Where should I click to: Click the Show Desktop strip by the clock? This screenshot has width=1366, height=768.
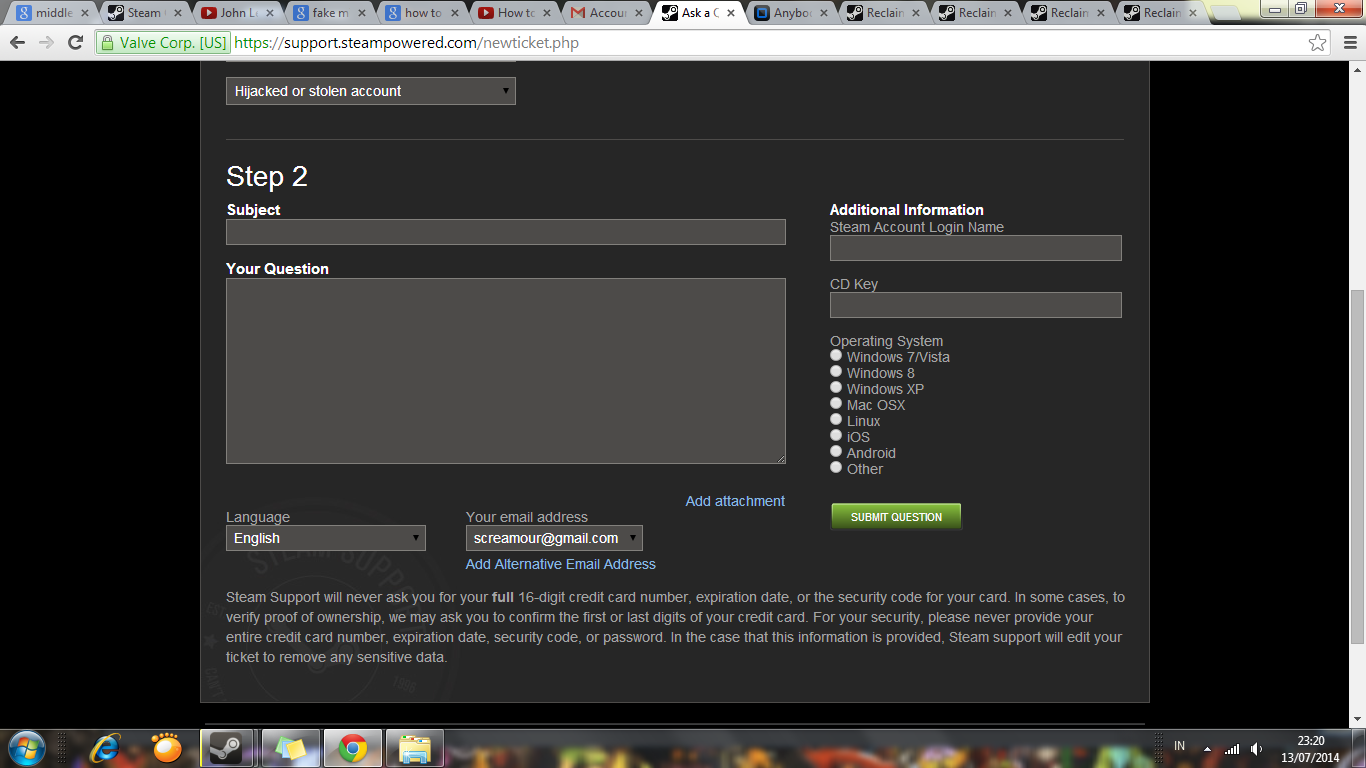tap(1359, 748)
